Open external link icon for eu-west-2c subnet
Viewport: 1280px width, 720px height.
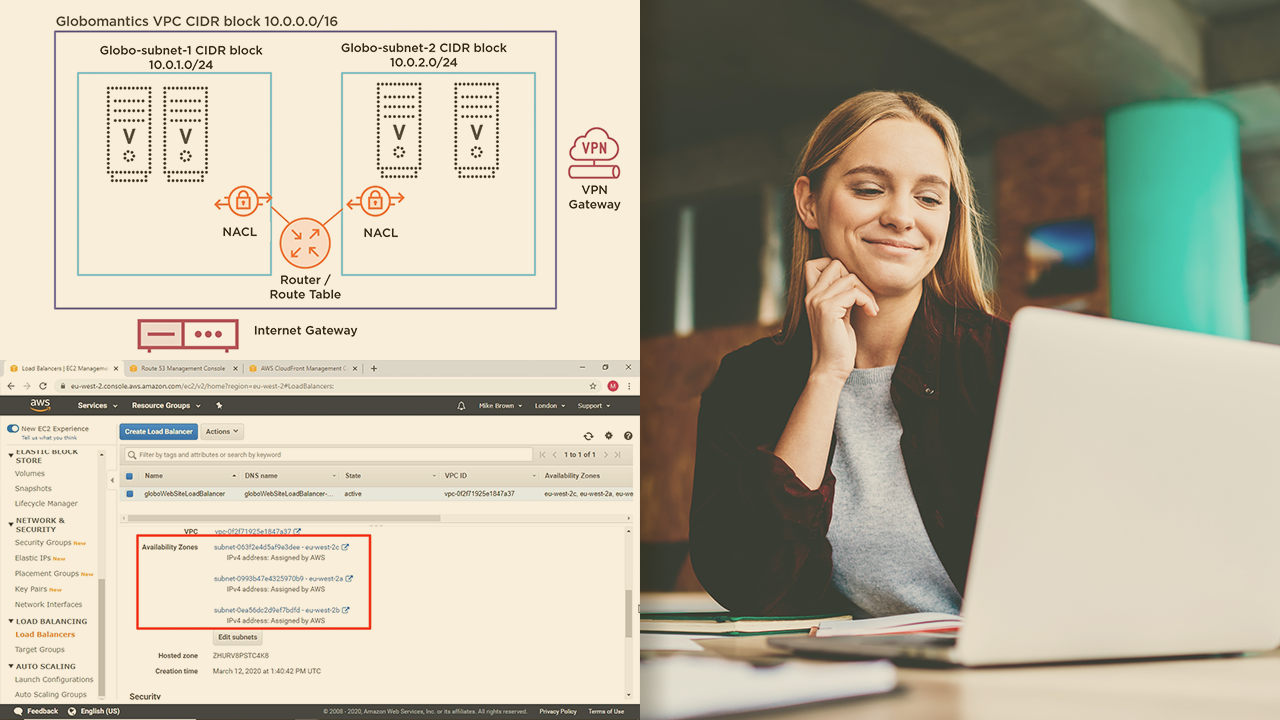(x=346, y=547)
